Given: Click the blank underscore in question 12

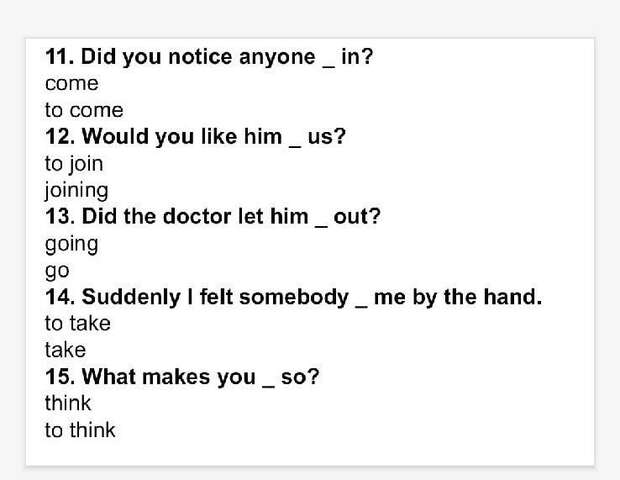Looking at the screenshot, I should point(295,146).
